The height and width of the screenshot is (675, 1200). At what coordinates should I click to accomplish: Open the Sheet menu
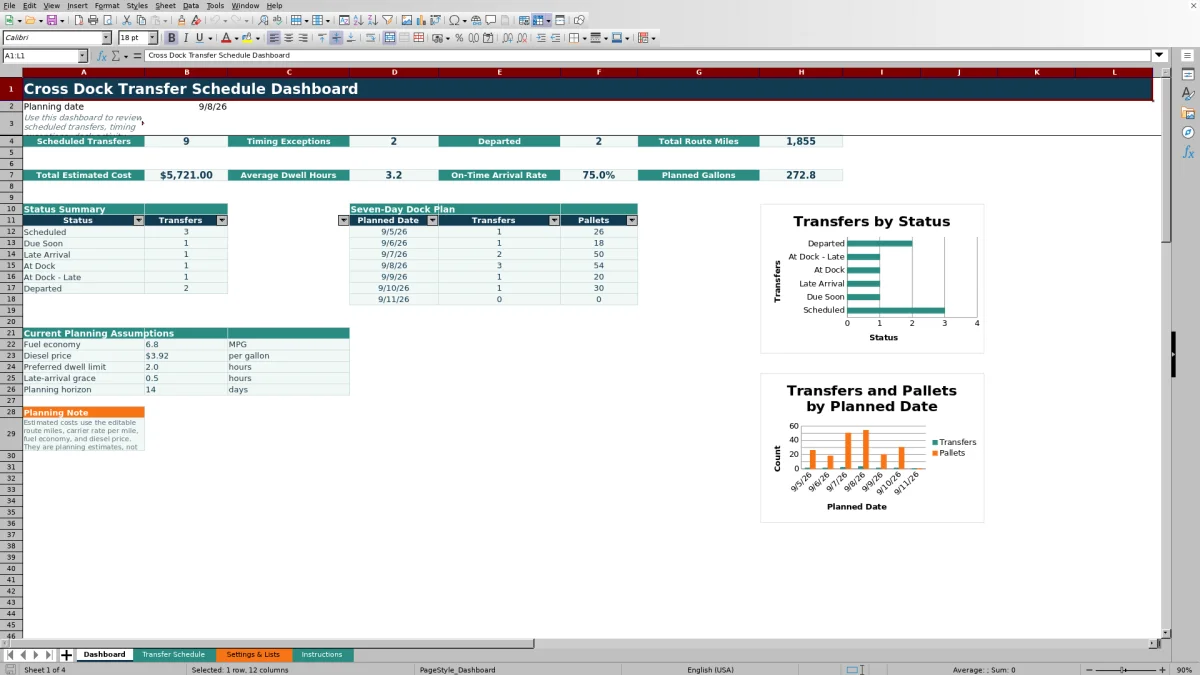coord(165,6)
